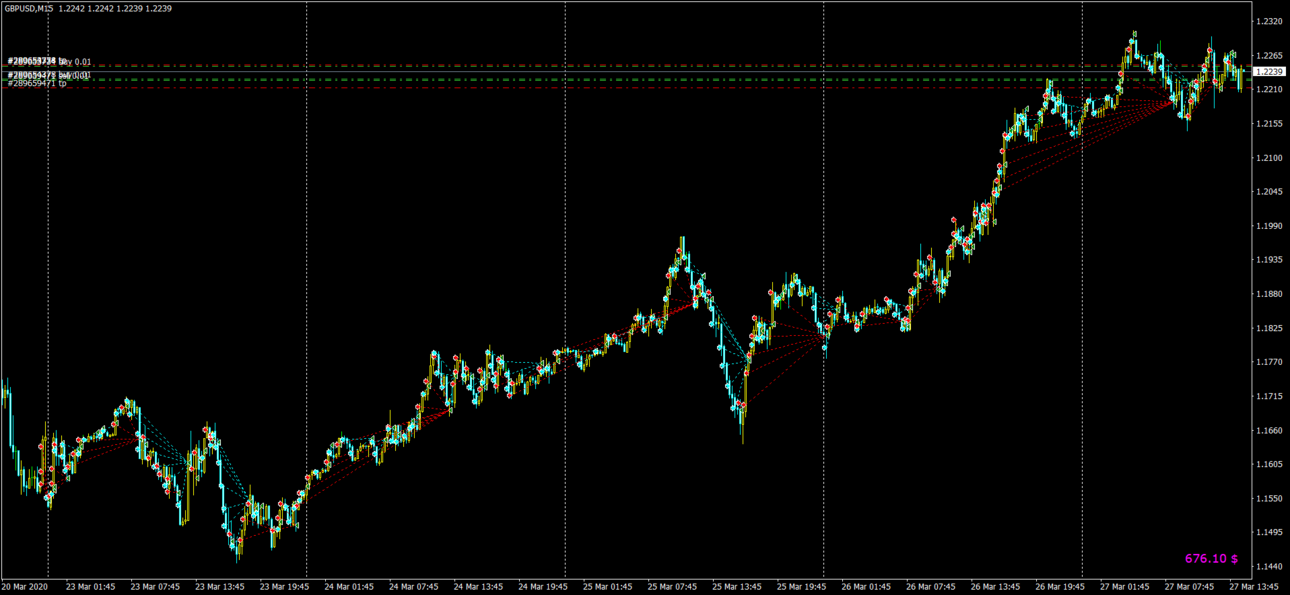Click the 25 Mar 13:45 time label
Screen dimensions: 1290x595
(x=737, y=587)
